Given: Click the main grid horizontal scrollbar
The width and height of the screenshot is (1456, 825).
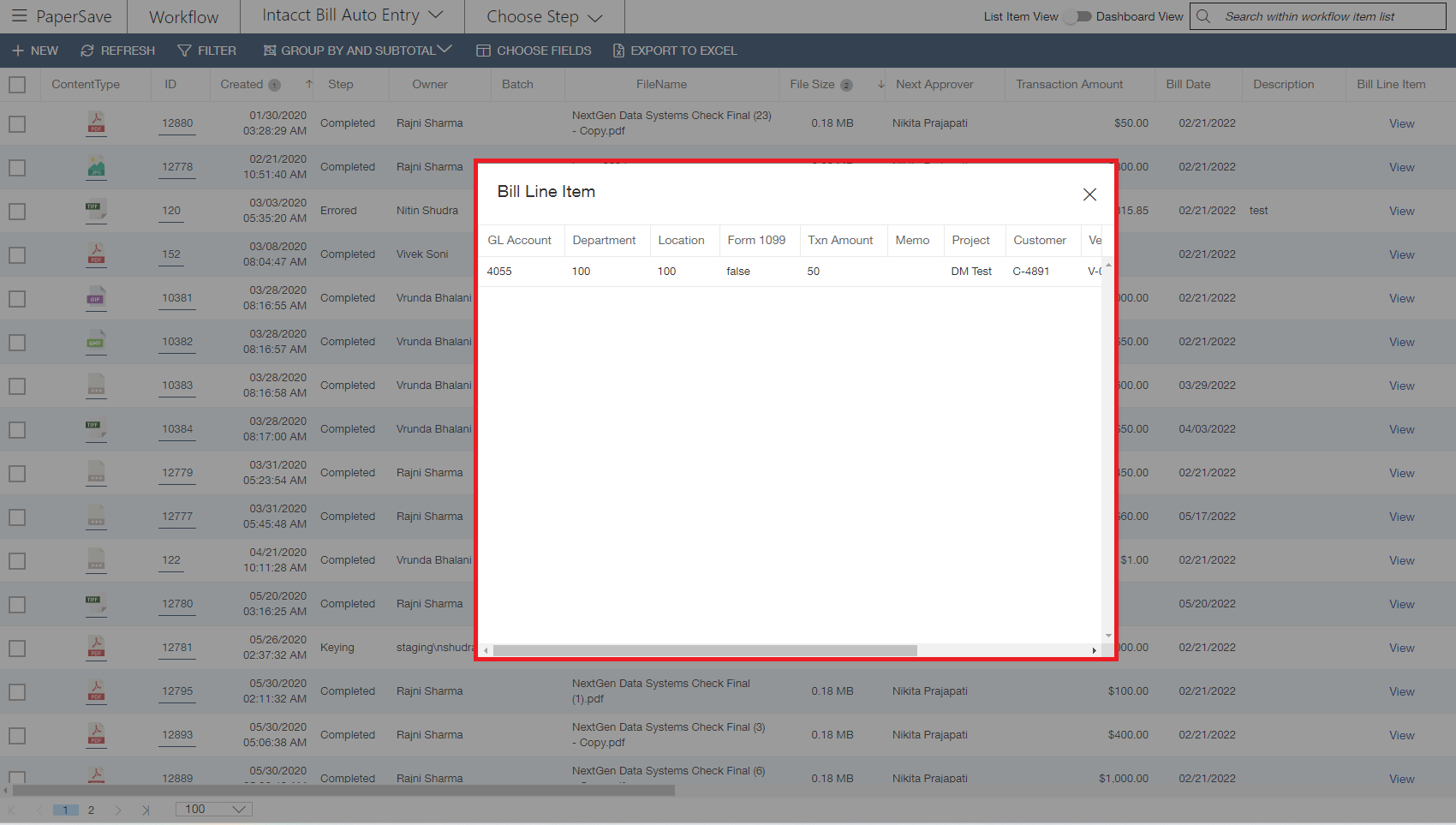Looking at the screenshot, I should (x=343, y=790).
